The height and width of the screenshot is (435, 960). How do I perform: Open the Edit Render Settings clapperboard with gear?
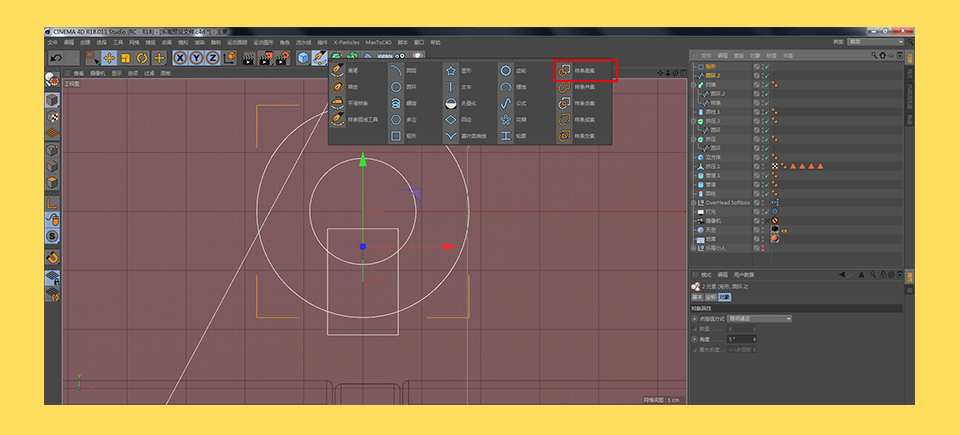click(282, 58)
